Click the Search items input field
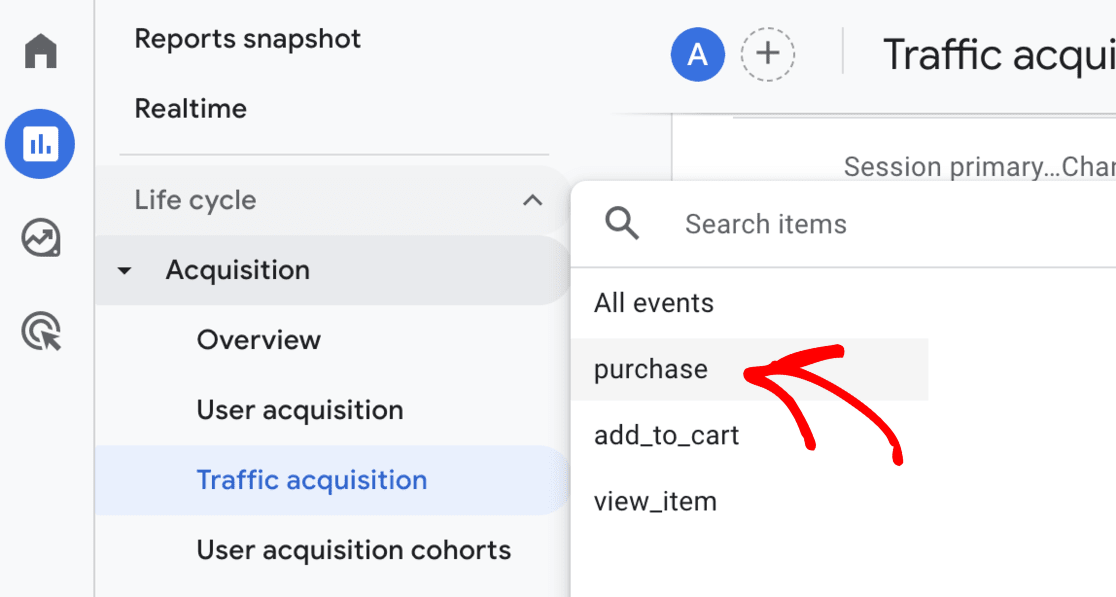The height and width of the screenshot is (597, 1116). point(766,223)
